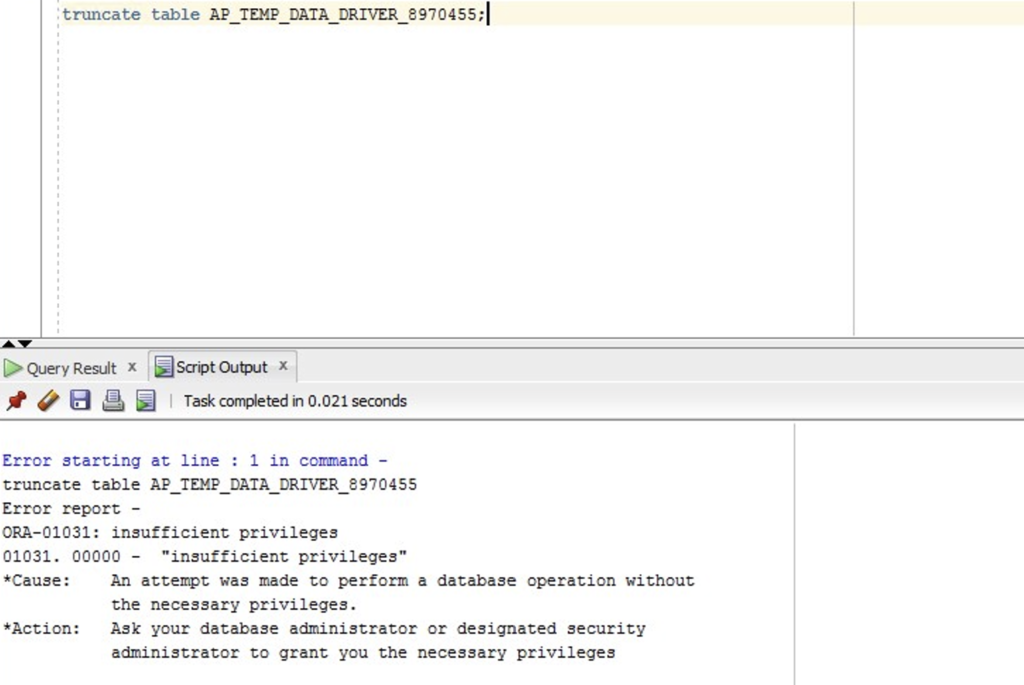Pin the Script Output panel with red pushpin
1024x685 pixels.
tap(16, 400)
